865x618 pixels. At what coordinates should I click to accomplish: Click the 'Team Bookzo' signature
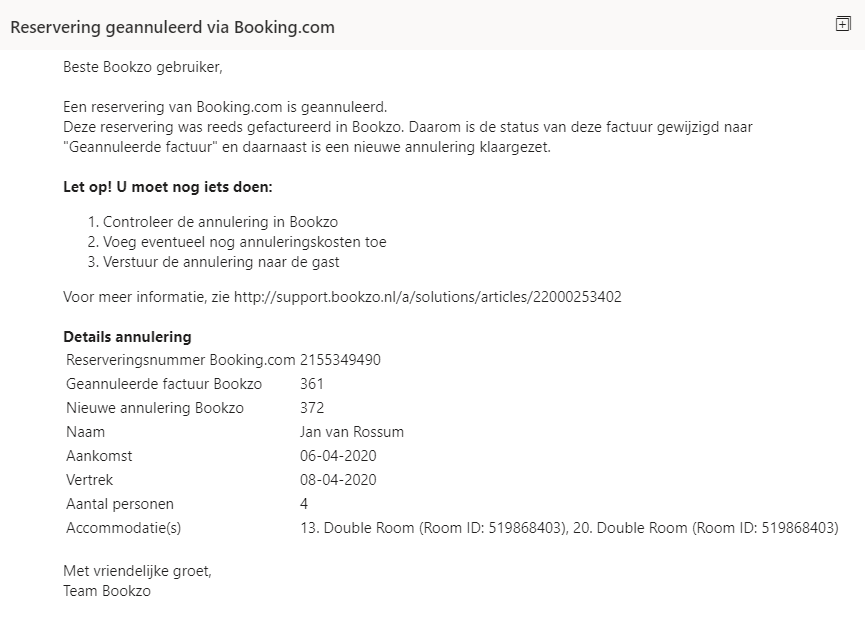coord(107,591)
